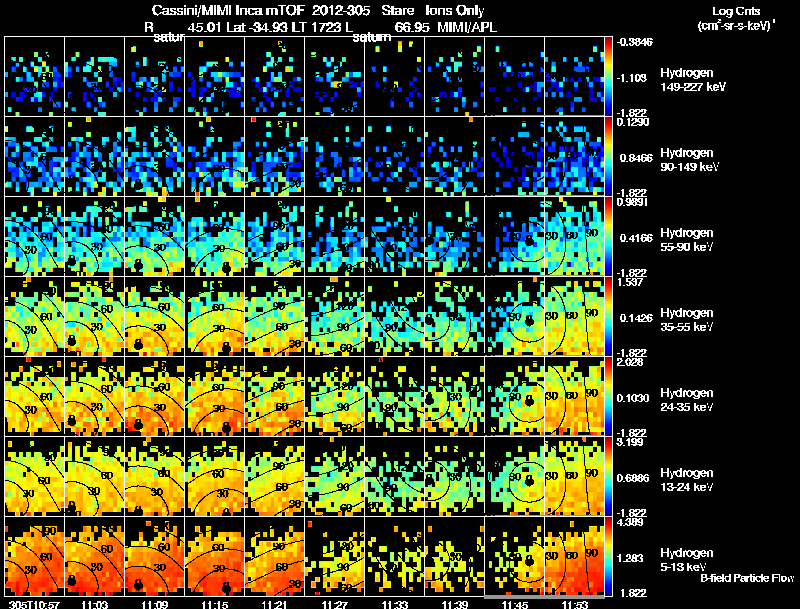
Task: Open the 35-55 keV panel at 11:53
Action: tap(574, 317)
